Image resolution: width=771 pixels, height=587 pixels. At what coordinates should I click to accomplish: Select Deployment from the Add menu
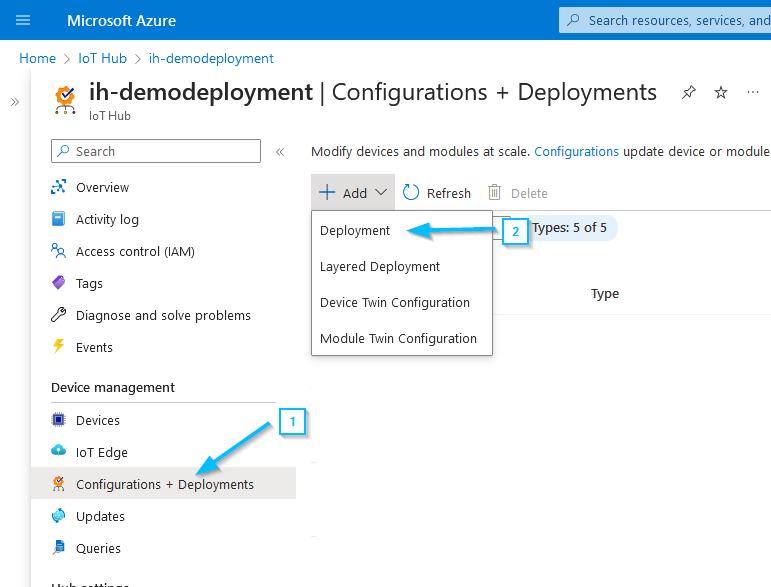click(355, 230)
